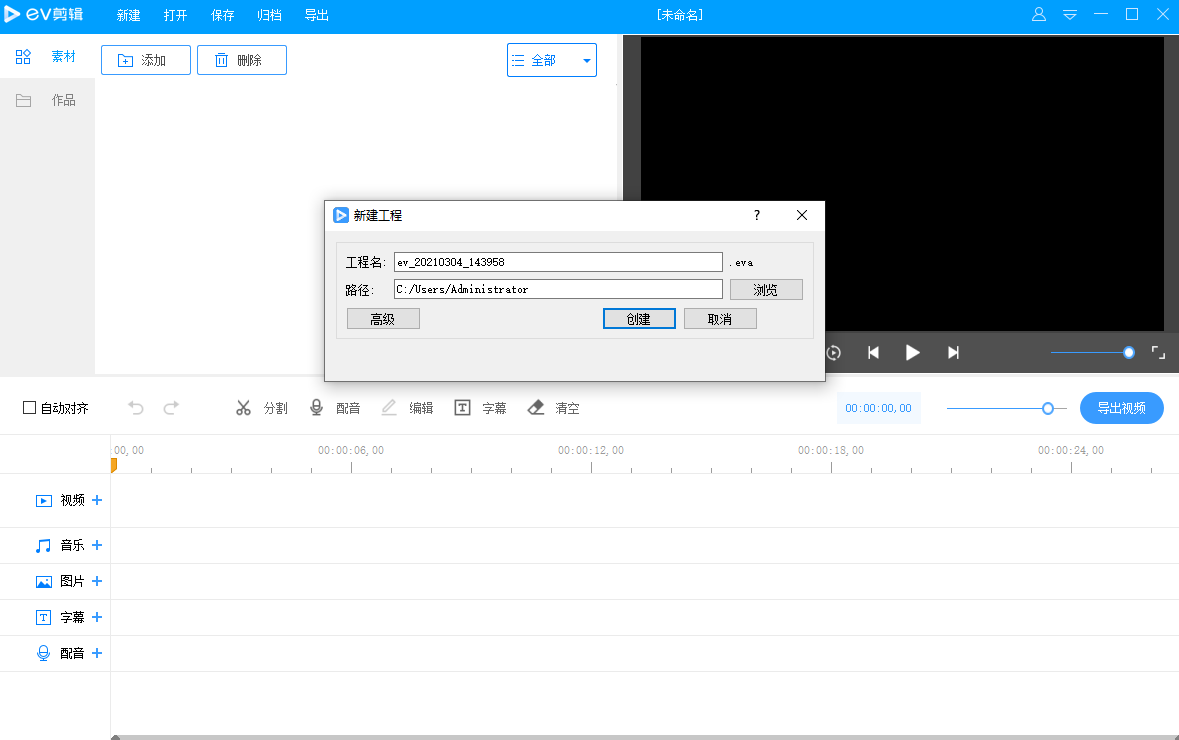
Task: Switch to the 素材 tab
Action: (47, 56)
